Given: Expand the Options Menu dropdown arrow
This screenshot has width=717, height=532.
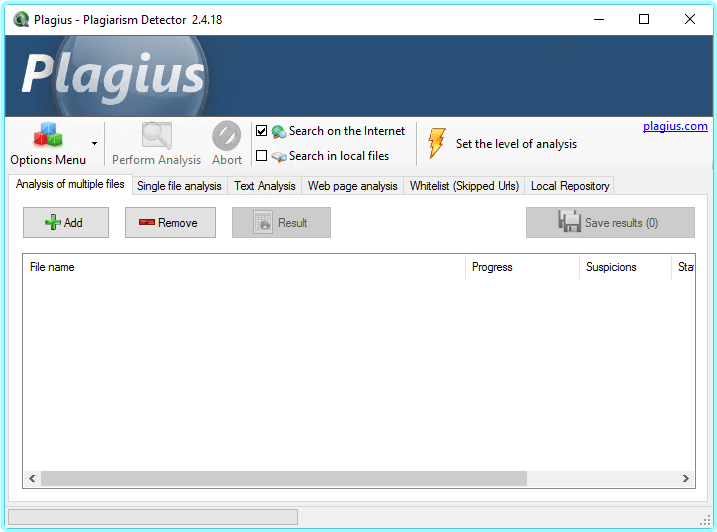Looking at the screenshot, I should [x=94, y=143].
